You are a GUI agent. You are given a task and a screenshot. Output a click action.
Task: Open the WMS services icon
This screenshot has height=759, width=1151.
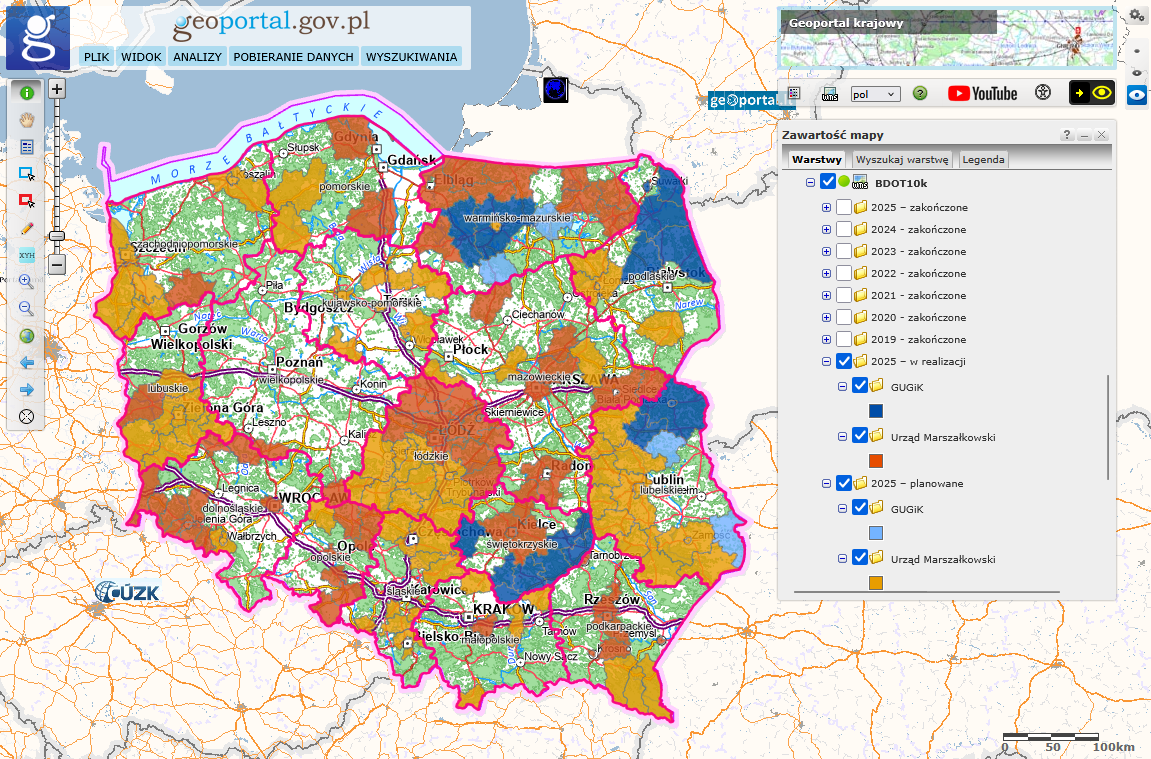click(829, 94)
